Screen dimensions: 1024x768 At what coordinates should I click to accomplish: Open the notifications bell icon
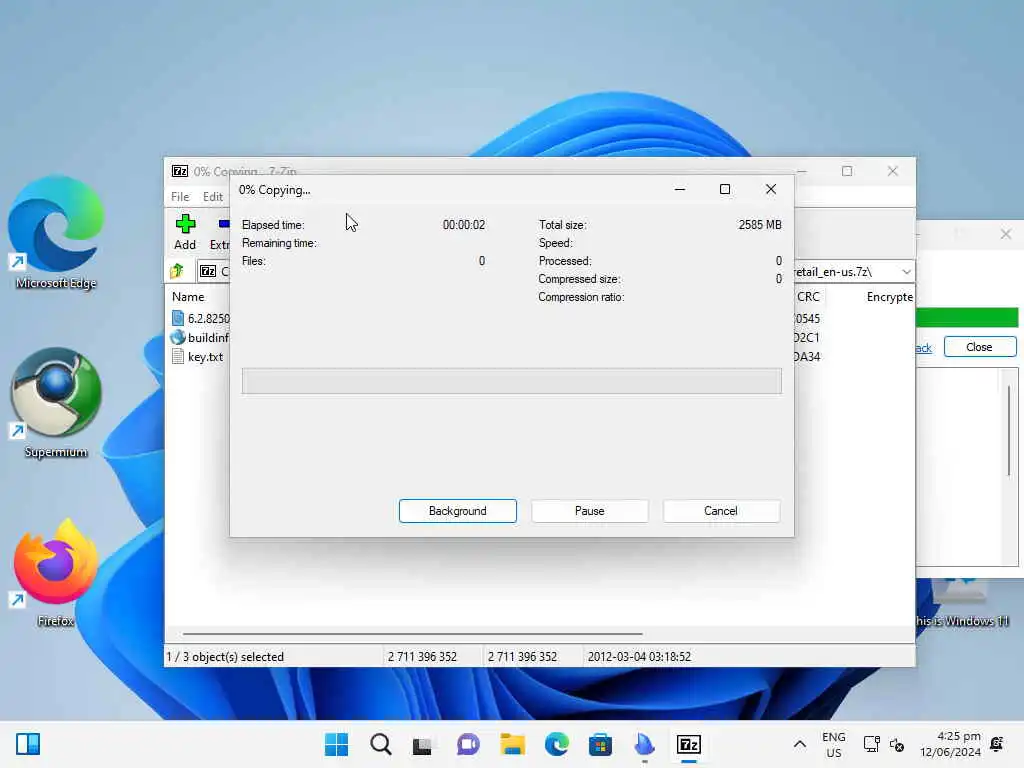[x=997, y=744]
